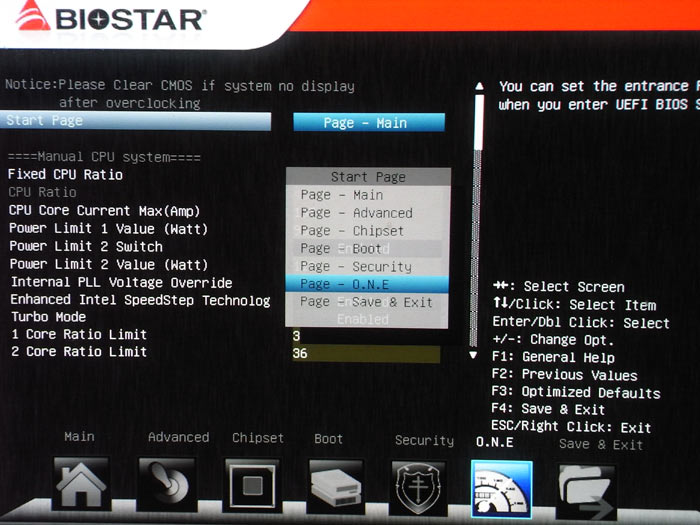This screenshot has width=700, height=525.
Task: Open the Boot drives icon
Action: (x=335, y=486)
